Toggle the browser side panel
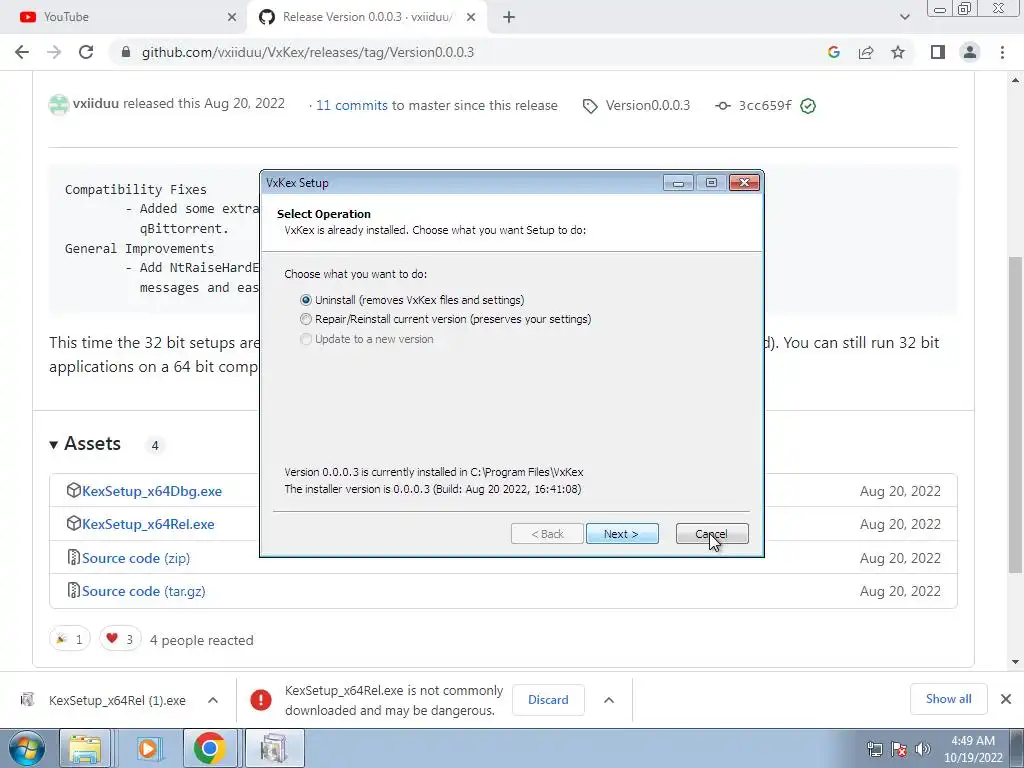Image resolution: width=1024 pixels, height=768 pixels. [x=938, y=52]
